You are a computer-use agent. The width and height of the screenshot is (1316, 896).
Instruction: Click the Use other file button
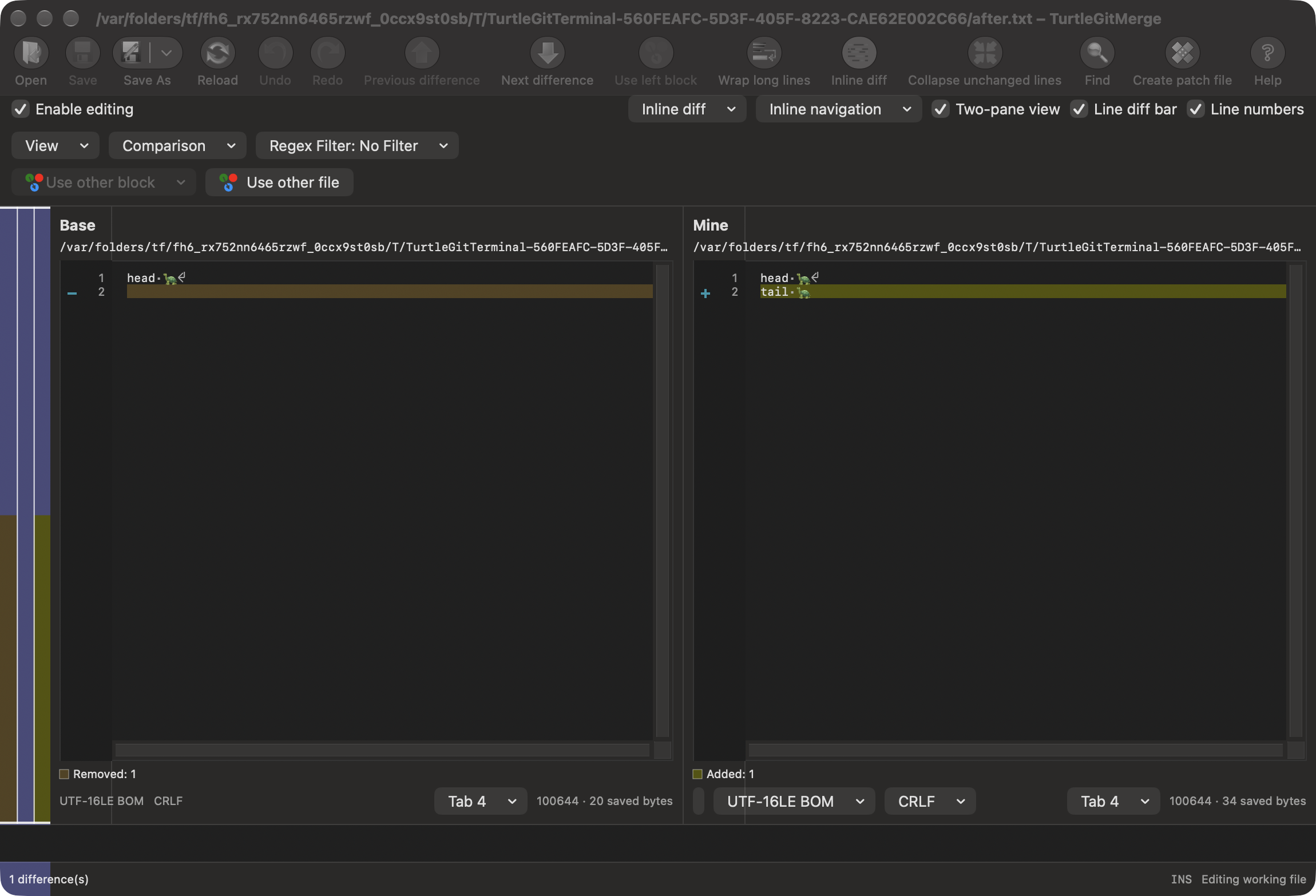[x=279, y=183]
